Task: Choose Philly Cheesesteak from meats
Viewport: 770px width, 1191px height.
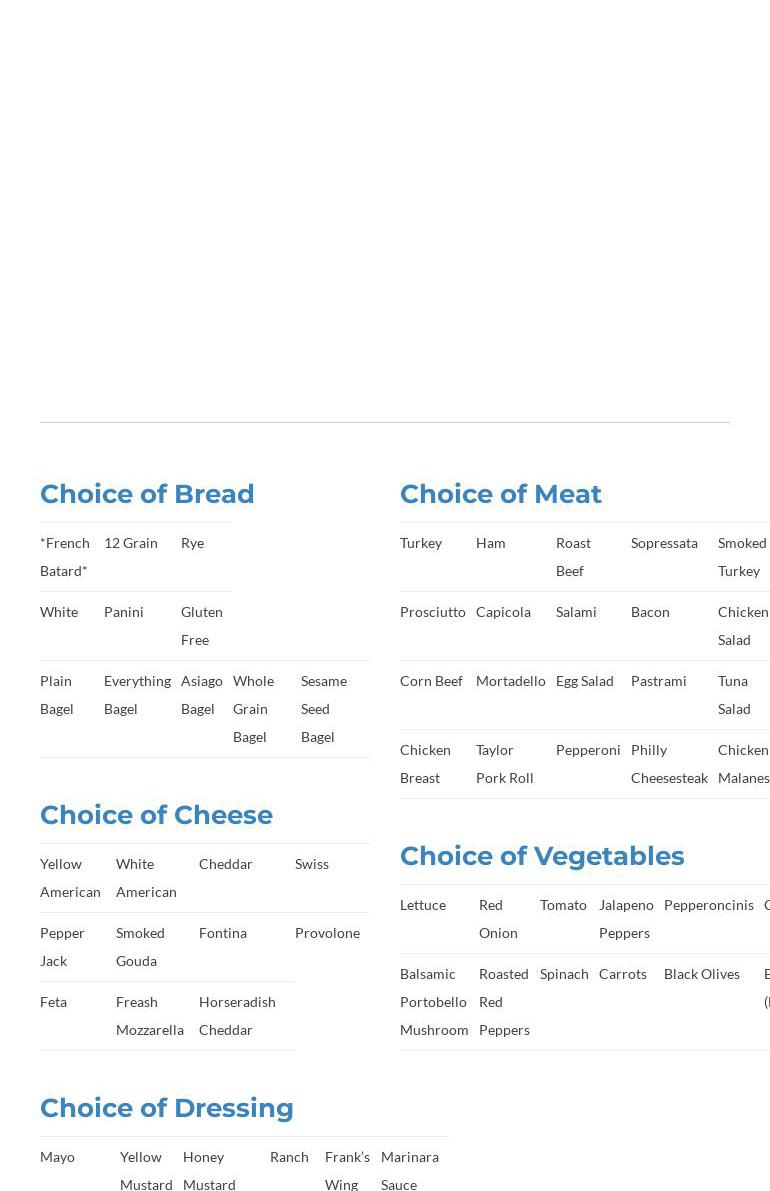Action: point(669,763)
